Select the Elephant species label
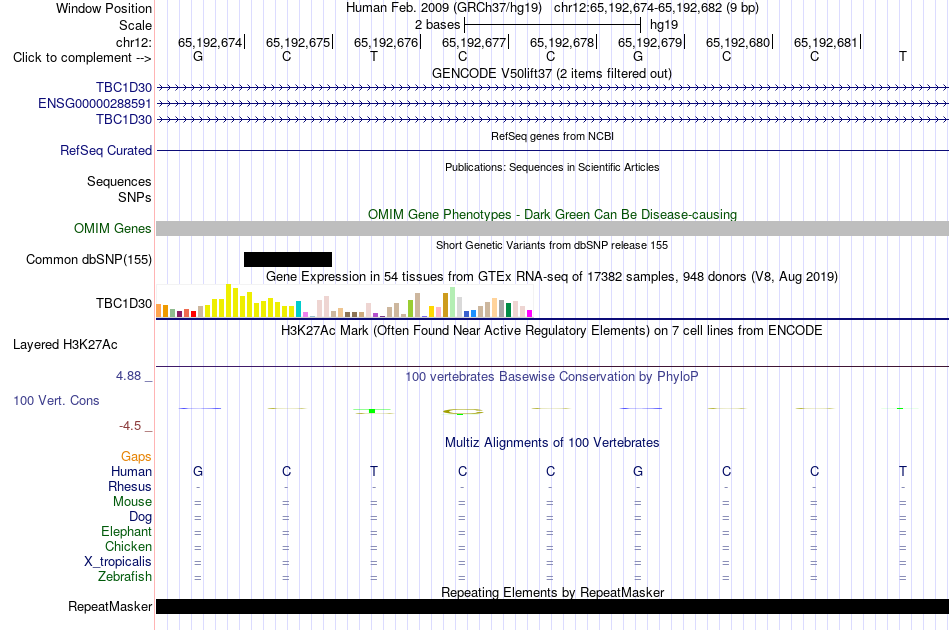 126,531
